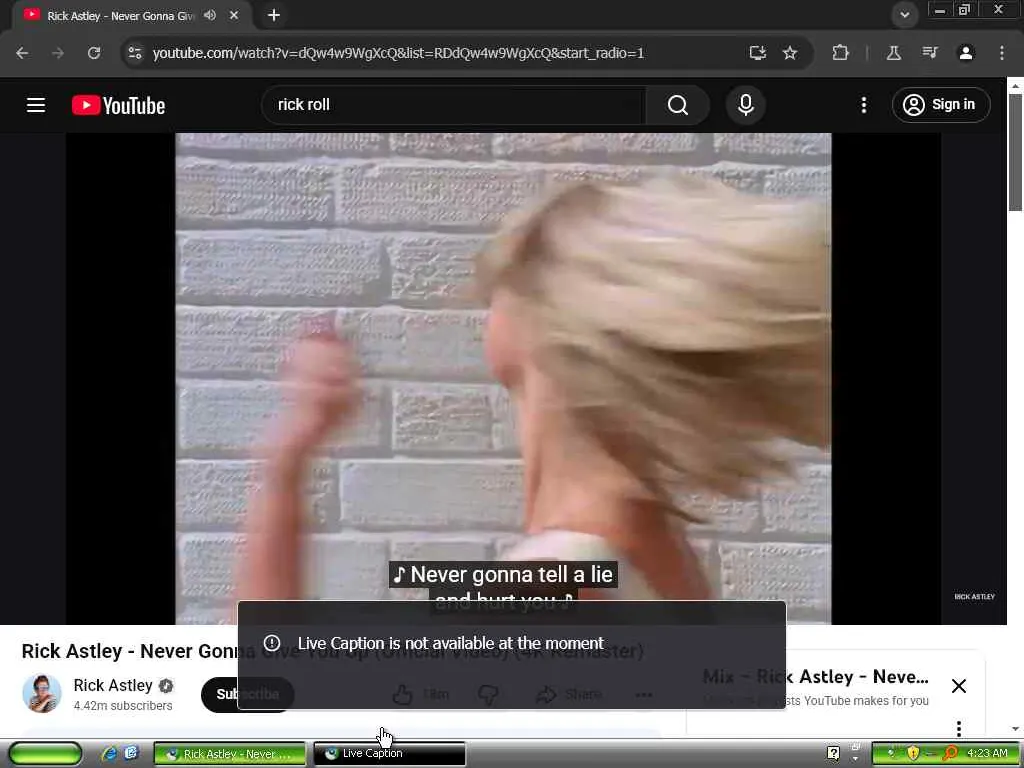Open the Mix panel three-dot options

click(x=959, y=728)
